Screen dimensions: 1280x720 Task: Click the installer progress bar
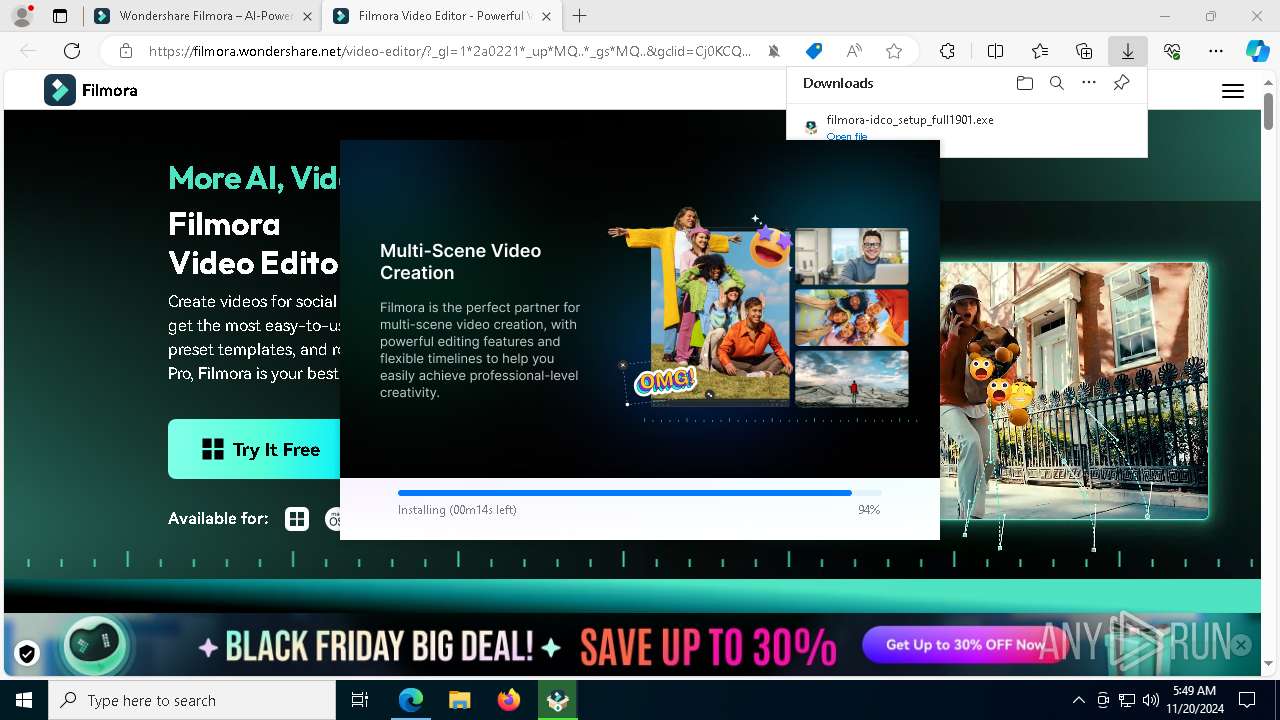tap(640, 493)
